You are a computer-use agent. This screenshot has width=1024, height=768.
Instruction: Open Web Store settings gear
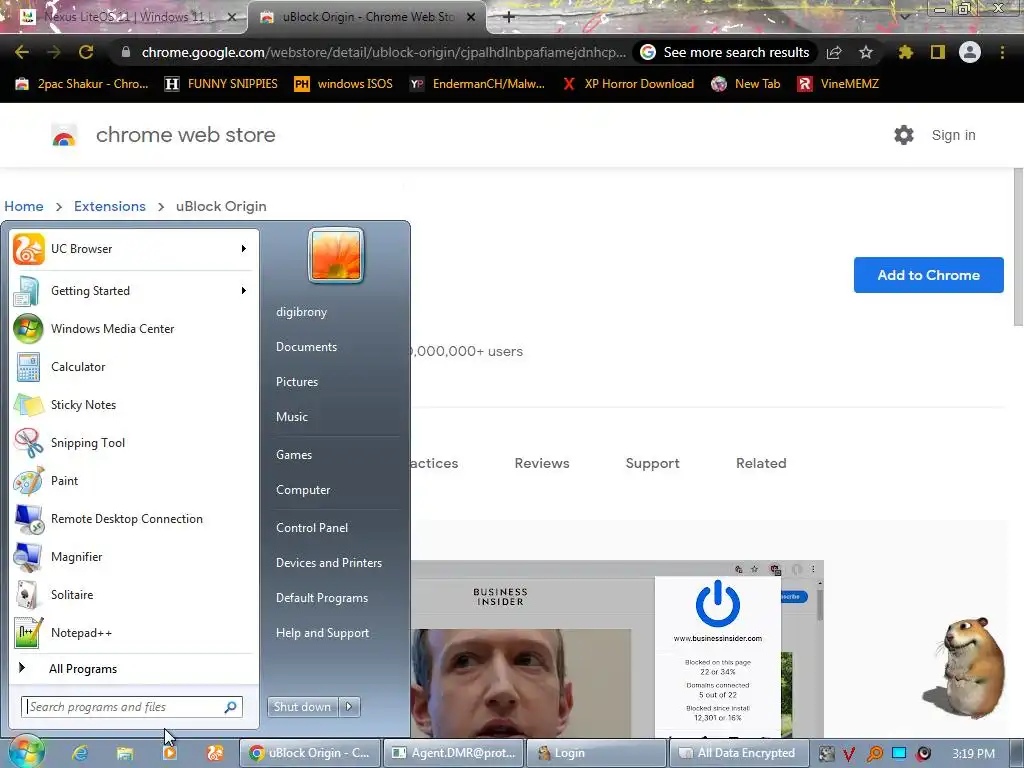[x=904, y=135]
